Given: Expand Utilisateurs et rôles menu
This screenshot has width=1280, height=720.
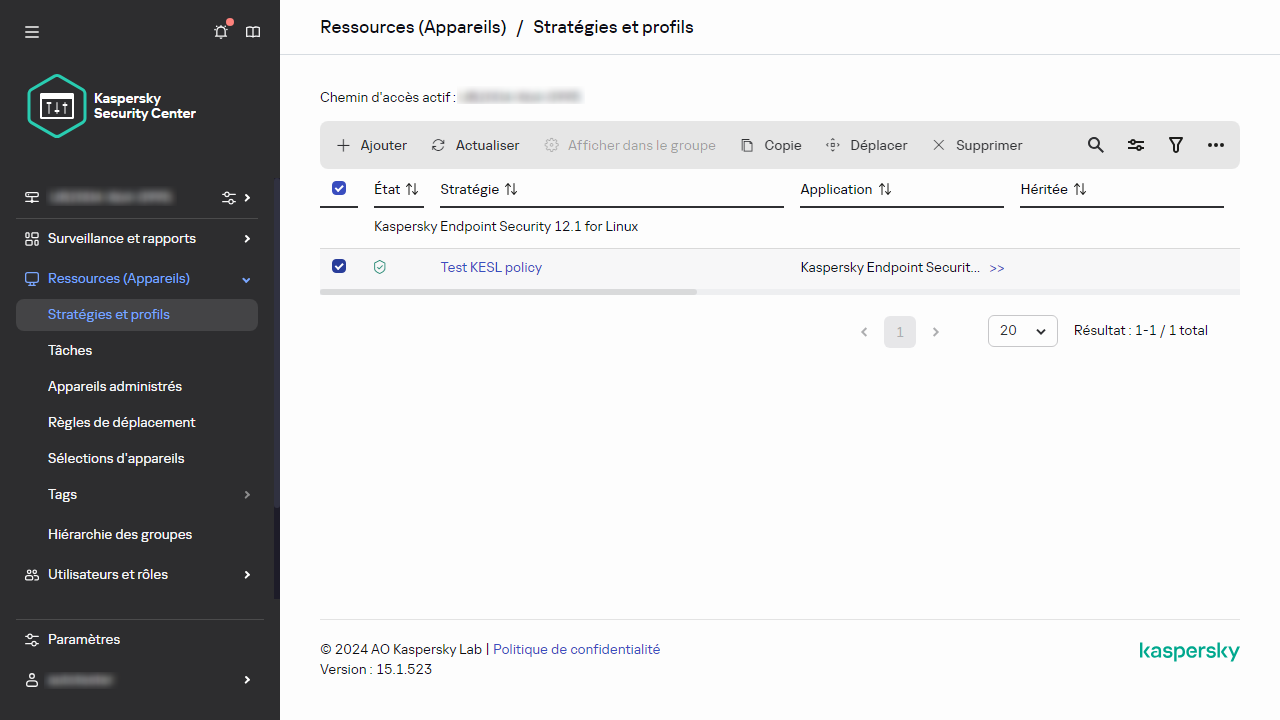Looking at the screenshot, I should point(247,575).
